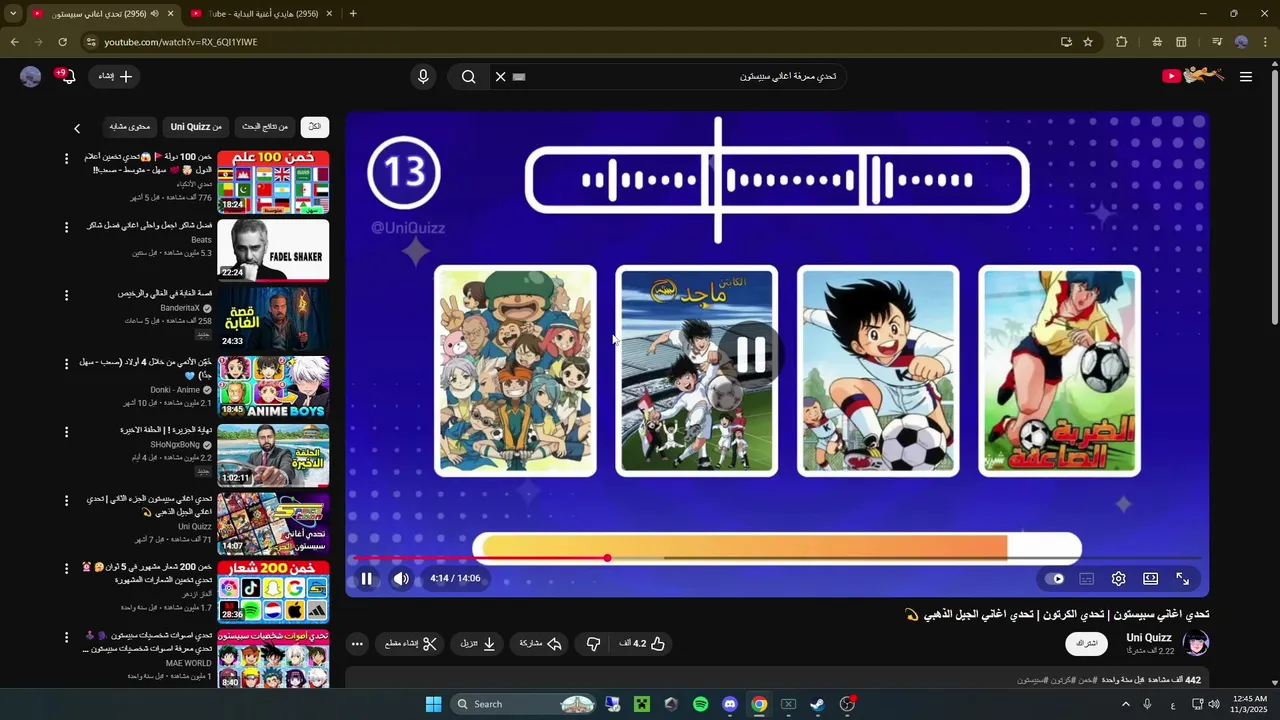Click the إنشاء create button
This screenshot has width=1280, height=720.
point(116,76)
